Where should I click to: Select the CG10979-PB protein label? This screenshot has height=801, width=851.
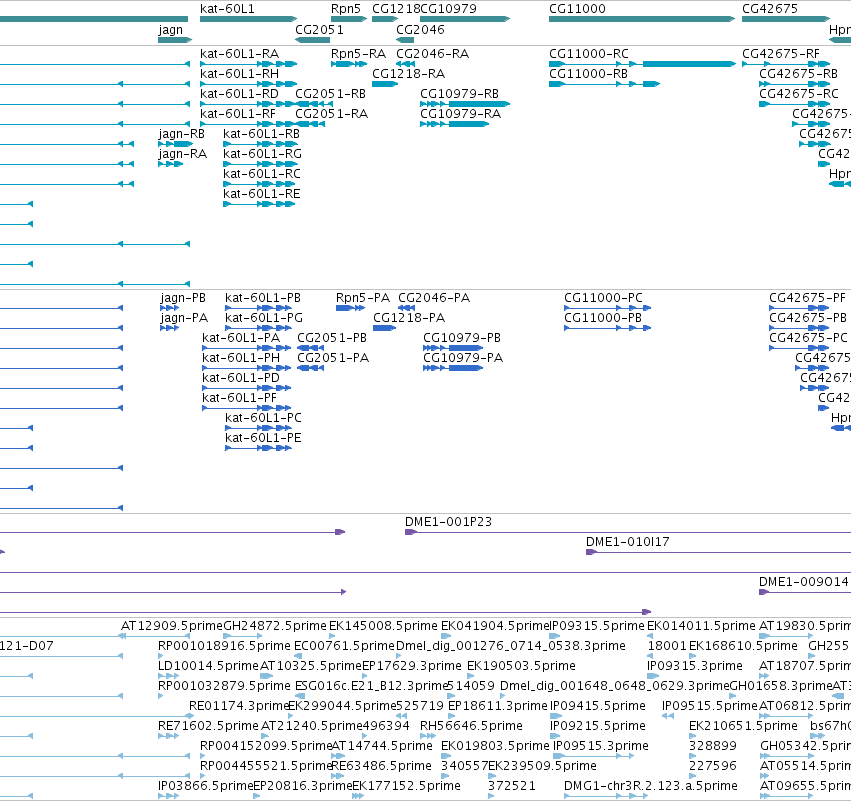[x=462, y=338]
